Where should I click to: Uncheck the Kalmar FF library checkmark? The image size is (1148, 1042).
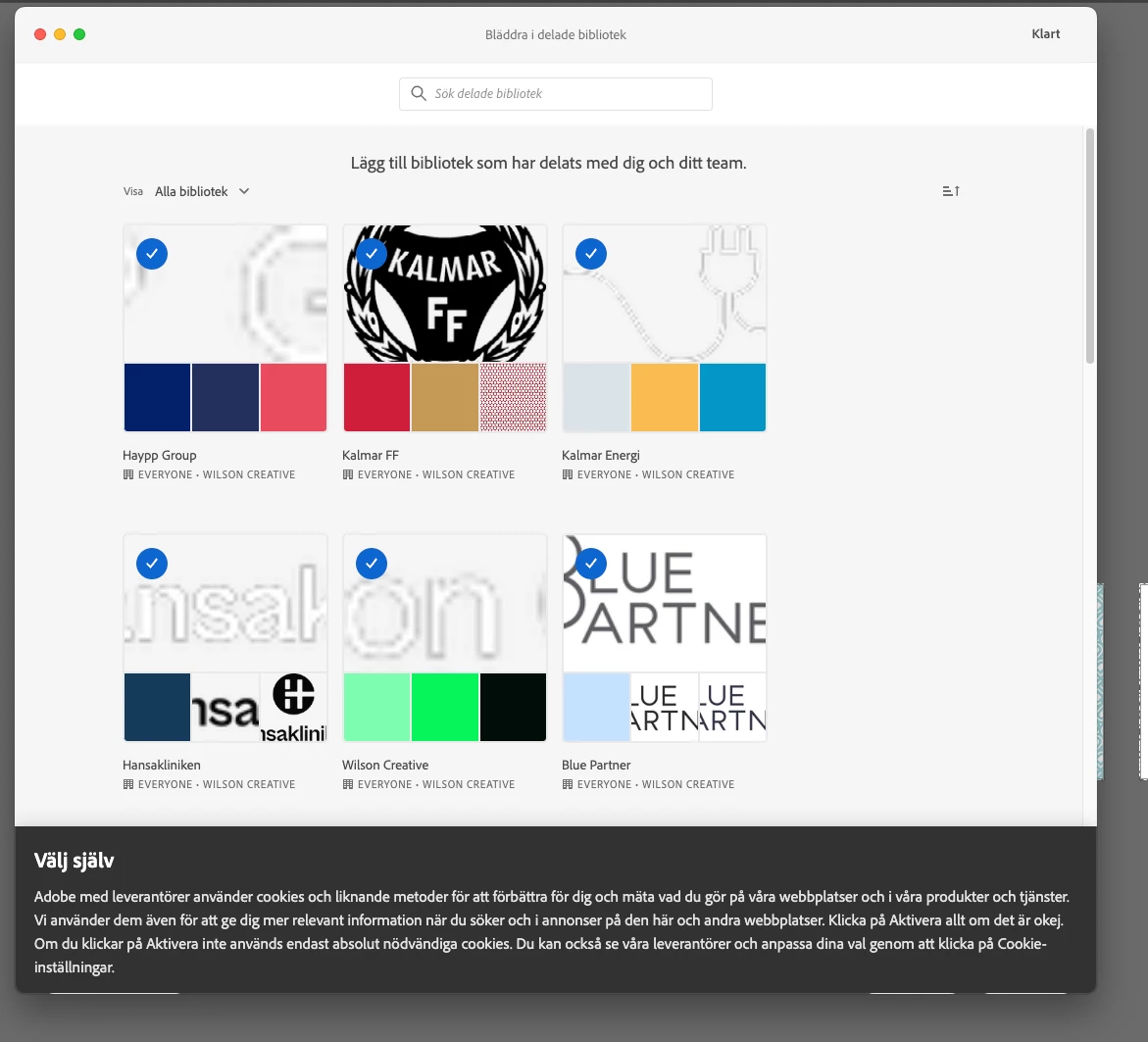point(372,253)
